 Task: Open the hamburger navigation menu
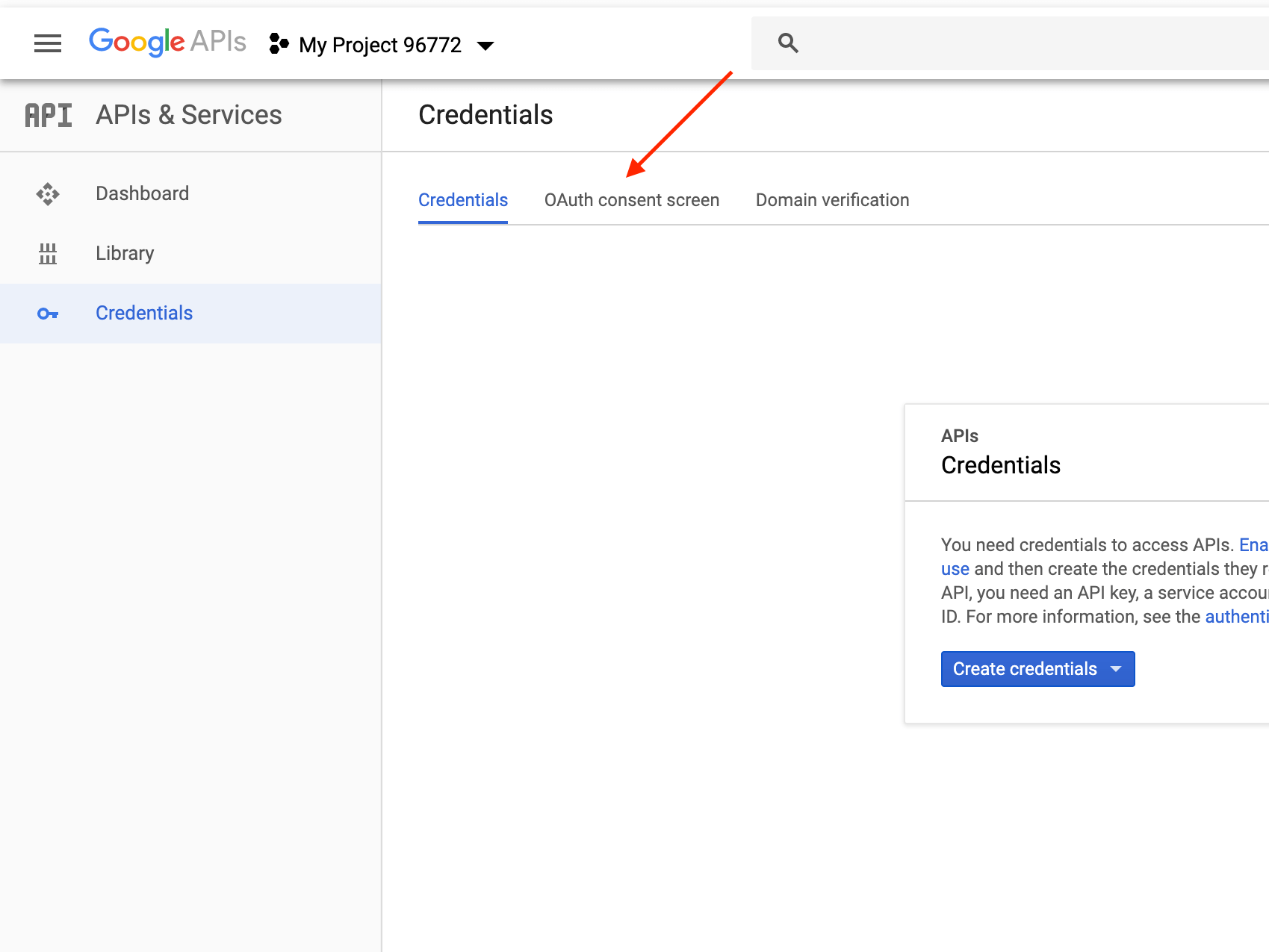pos(48,44)
